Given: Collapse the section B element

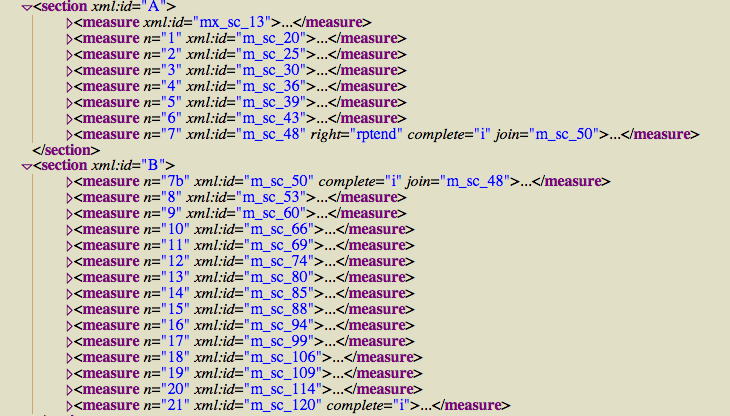Looking at the screenshot, I should coord(26,166).
